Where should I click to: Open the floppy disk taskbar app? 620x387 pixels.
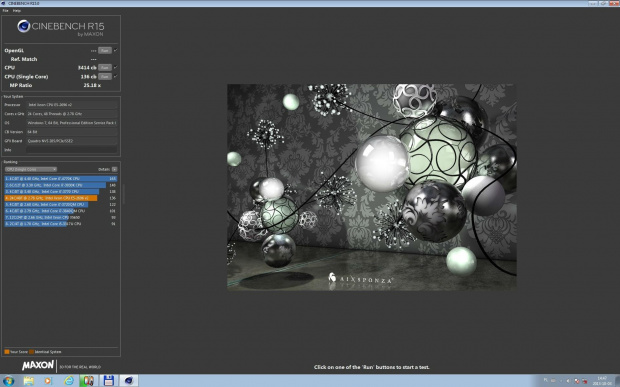(x=108, y=381)
